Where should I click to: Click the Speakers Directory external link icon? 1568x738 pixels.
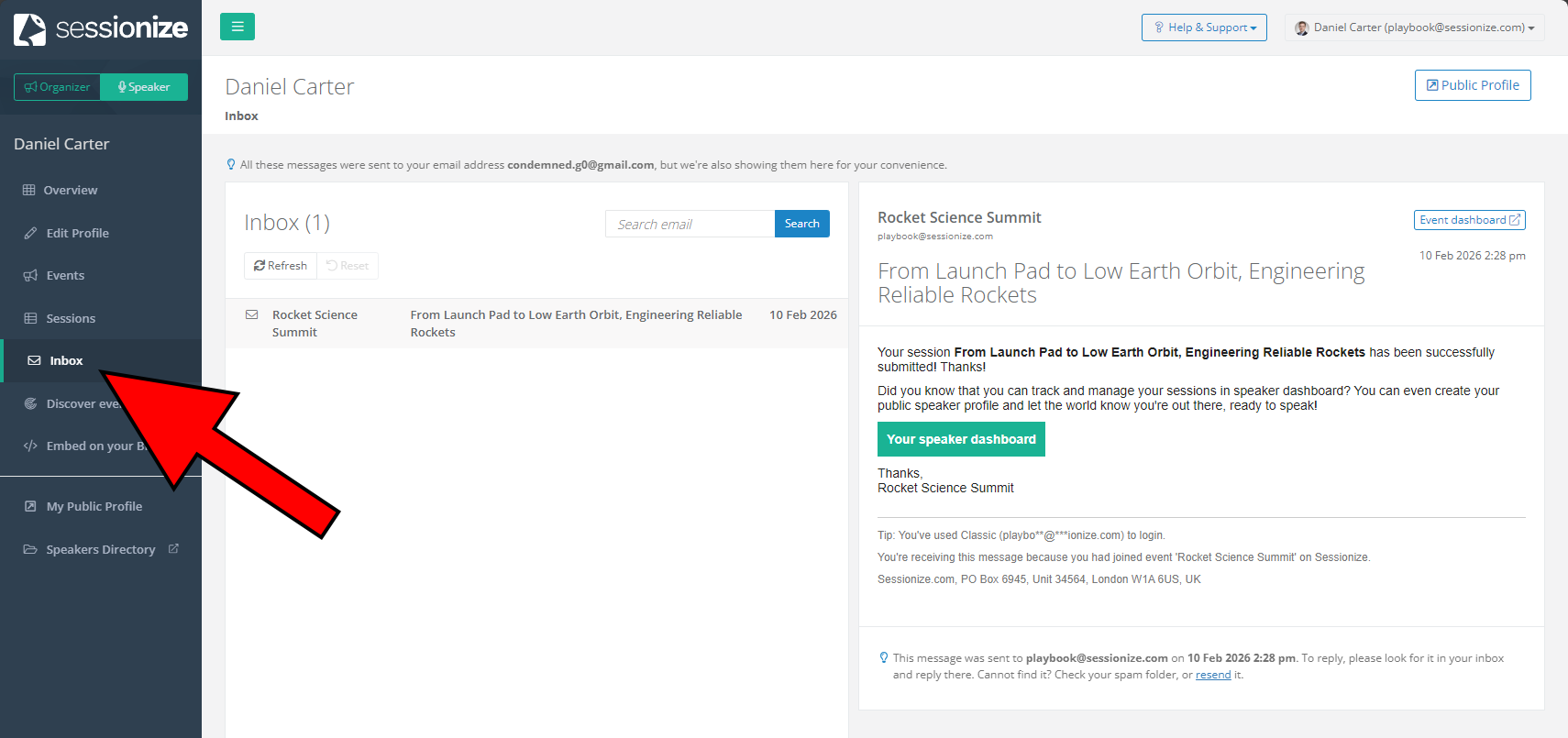pyautogui.click(x=173, y=549)
